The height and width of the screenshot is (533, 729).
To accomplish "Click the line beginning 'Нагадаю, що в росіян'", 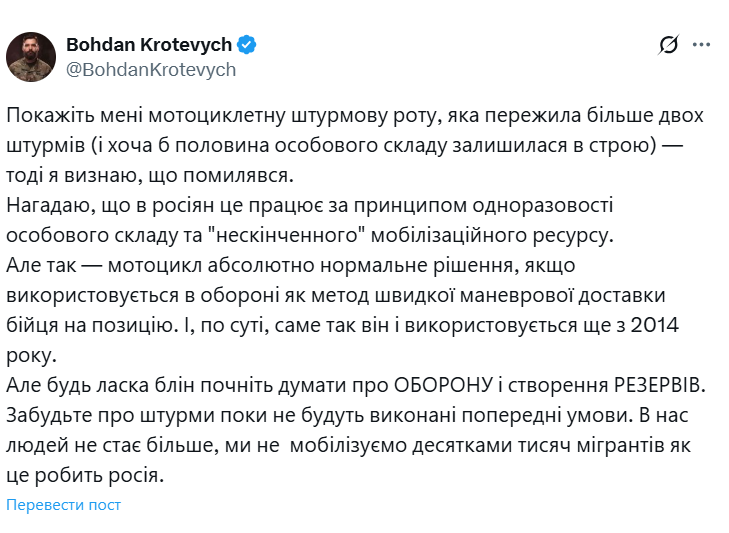I will (x=310, y=205).
